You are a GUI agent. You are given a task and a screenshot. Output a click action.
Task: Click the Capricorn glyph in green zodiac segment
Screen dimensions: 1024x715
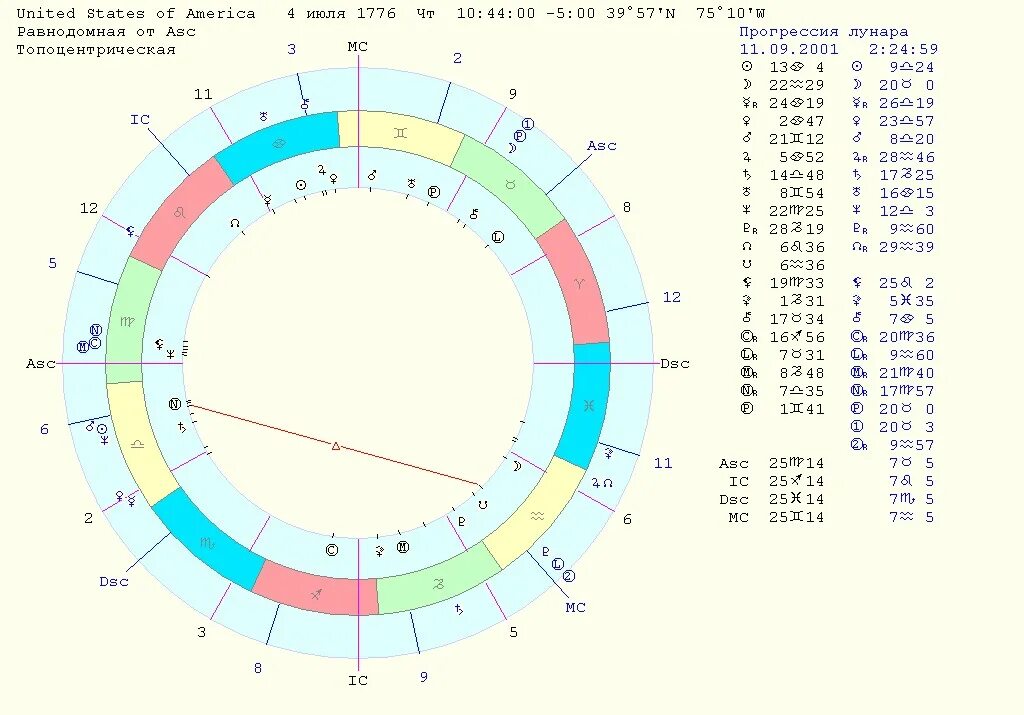[x=439, y=584]
